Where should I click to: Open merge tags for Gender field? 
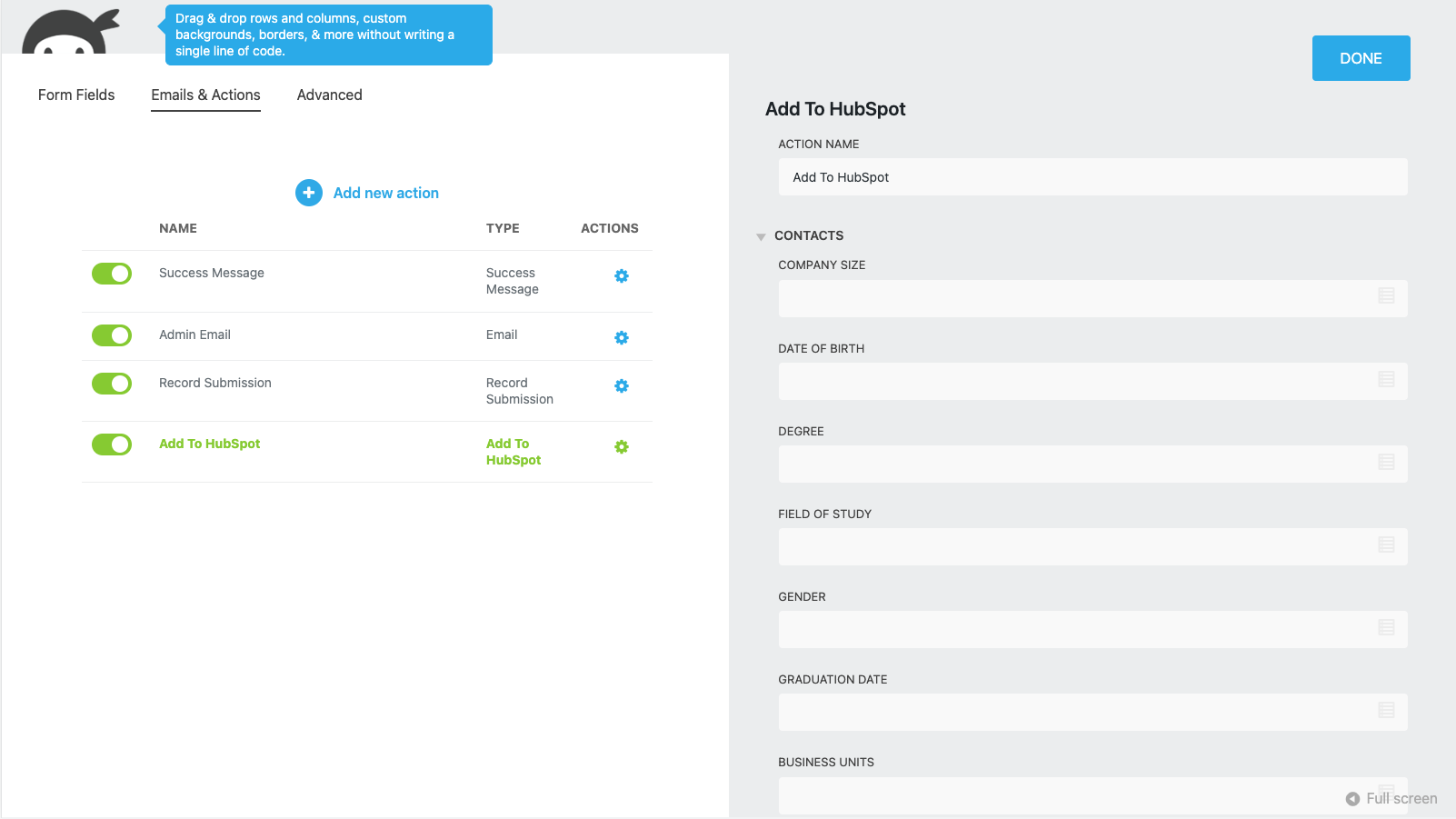click(x=1386, y=627)
